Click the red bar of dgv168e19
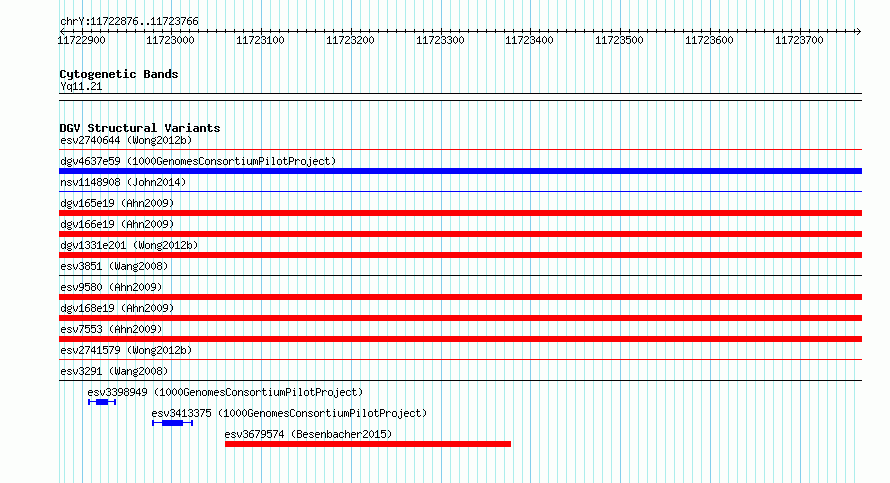 point(460,318)
